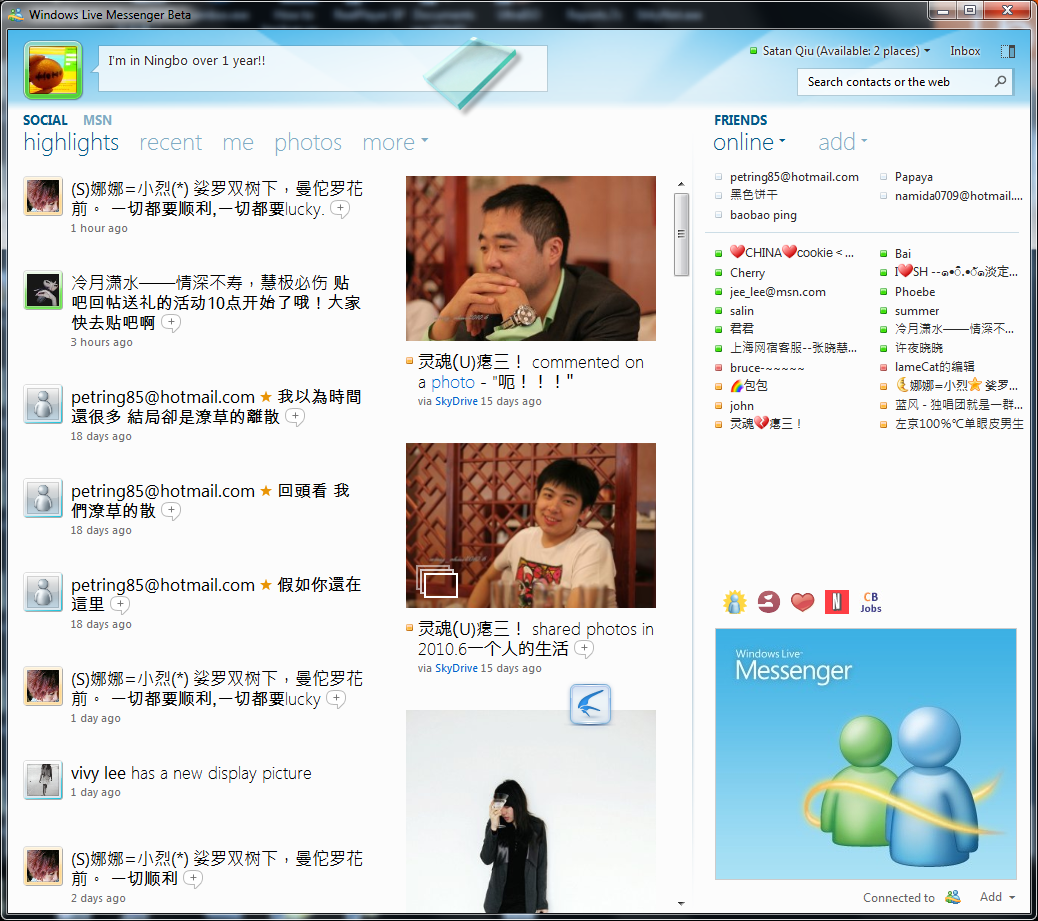Click the 冷月潇水 post avatar

[x=44, y=290]
